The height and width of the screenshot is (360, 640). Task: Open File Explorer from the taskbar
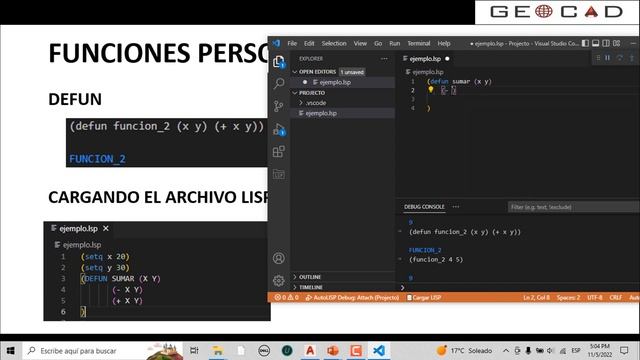(217, 351)
